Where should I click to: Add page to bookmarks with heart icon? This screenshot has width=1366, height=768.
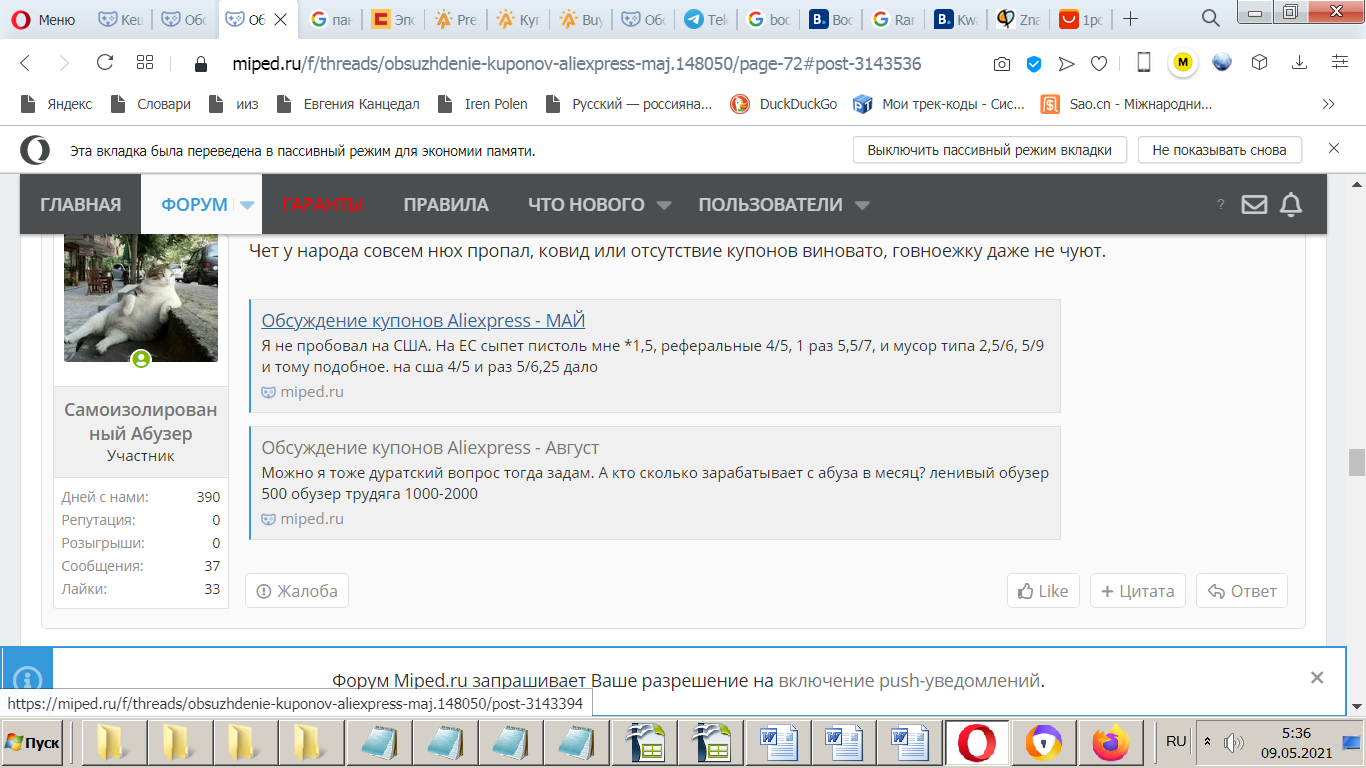tap(1099, 64)
